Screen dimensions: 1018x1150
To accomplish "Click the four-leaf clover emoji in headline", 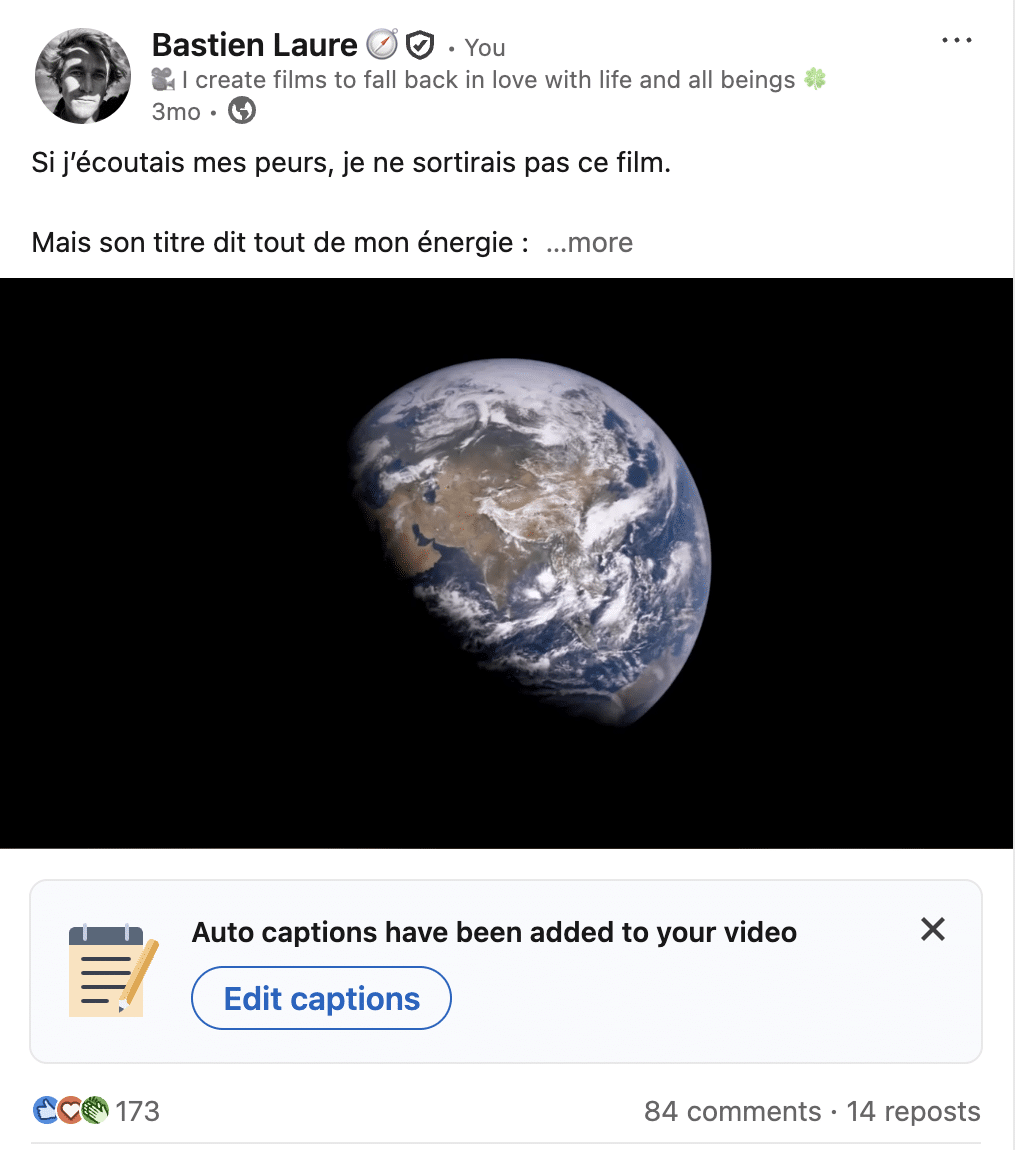I will (815, 79).
